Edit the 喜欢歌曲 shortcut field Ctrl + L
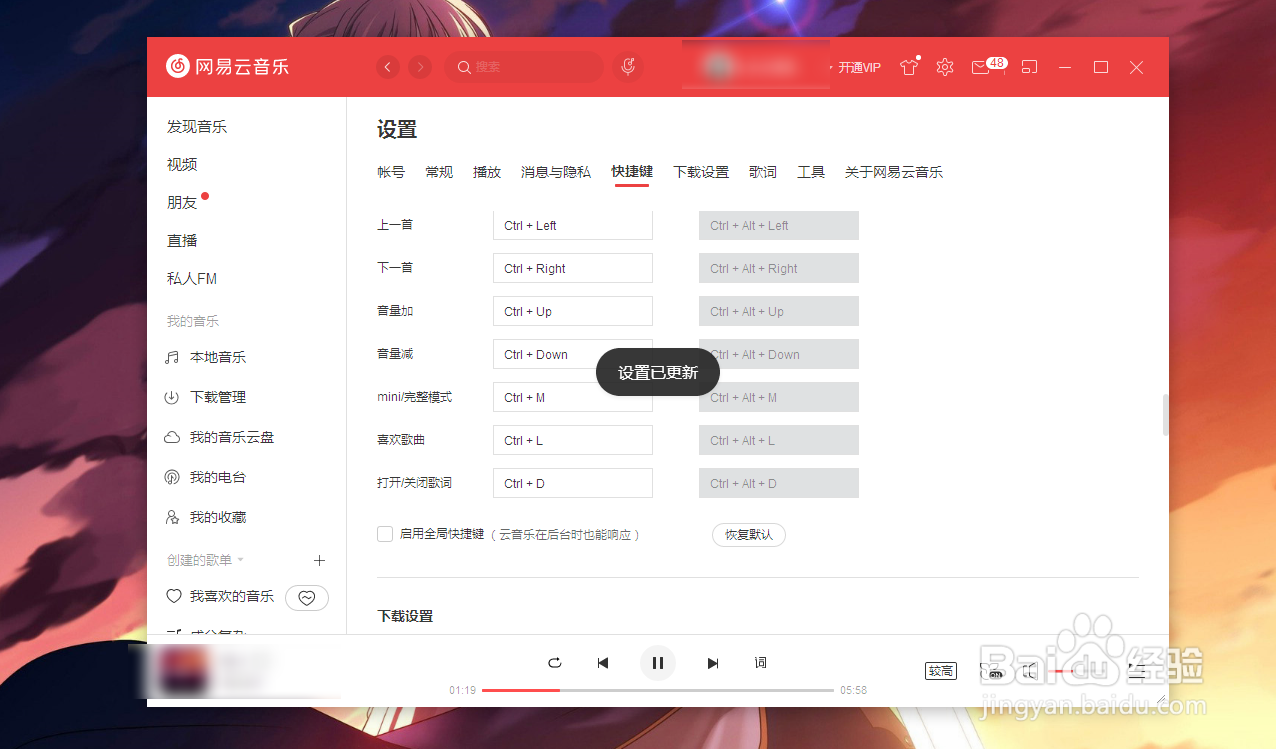Screen dimensions: 1276x749 pyautogui.click(x=573, y=440)
